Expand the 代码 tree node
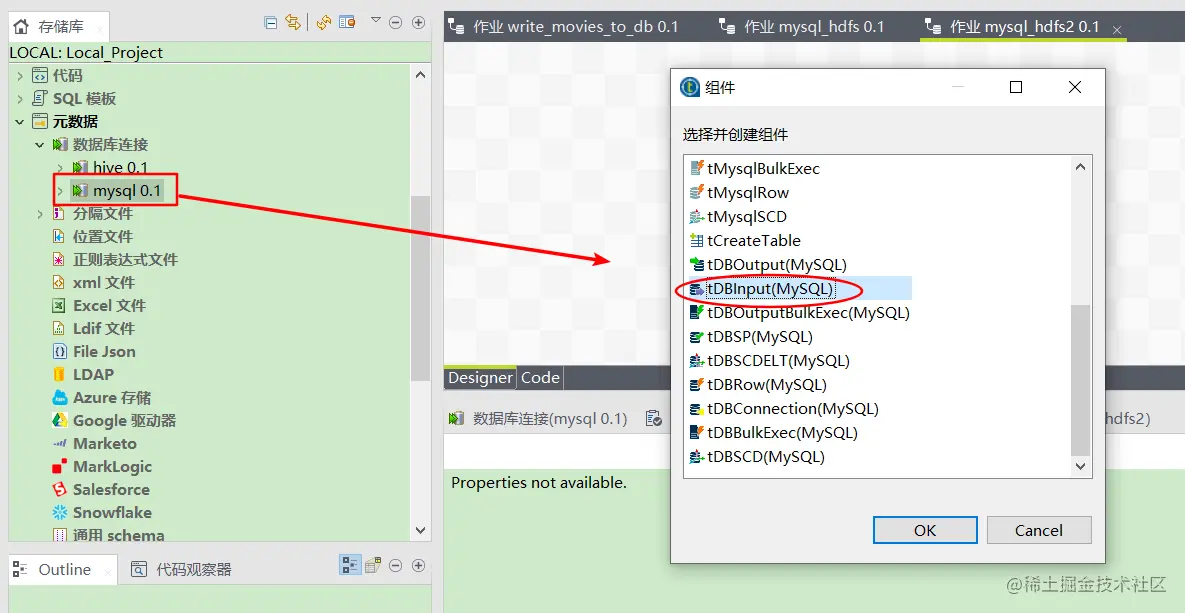The height and width of the screenshot is (613, 1185). [x=20, y=76]
